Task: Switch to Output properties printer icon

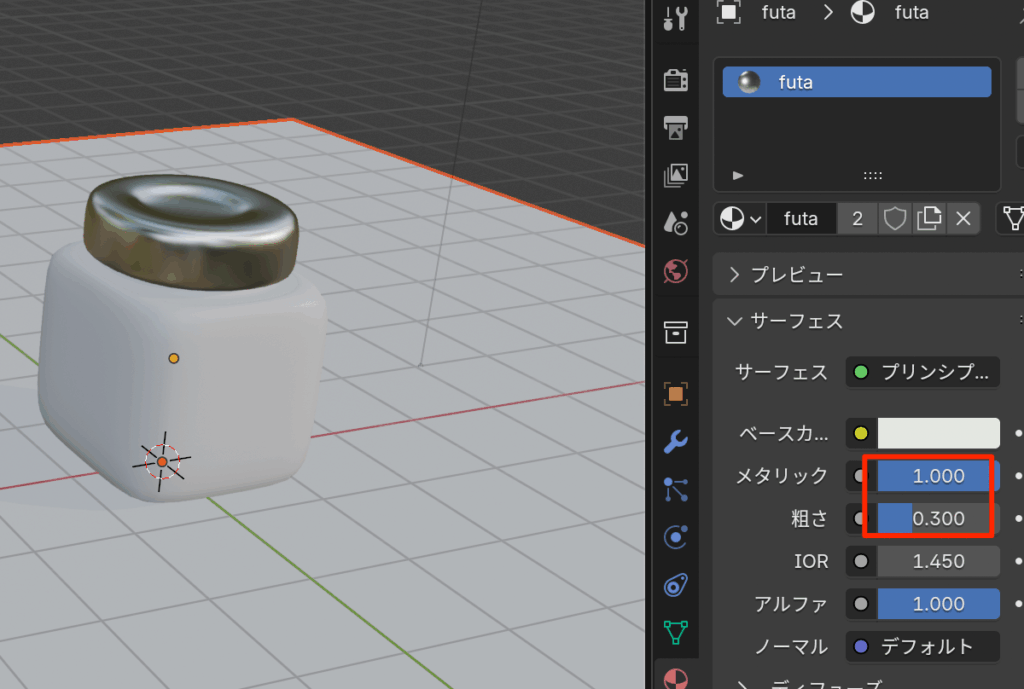Action: tap(676, 127)
